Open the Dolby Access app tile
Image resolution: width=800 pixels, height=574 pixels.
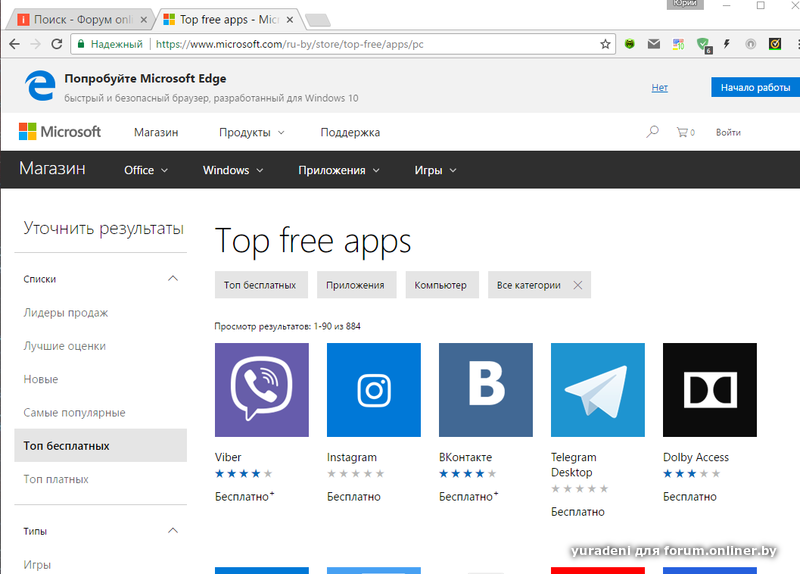point(709,390)
